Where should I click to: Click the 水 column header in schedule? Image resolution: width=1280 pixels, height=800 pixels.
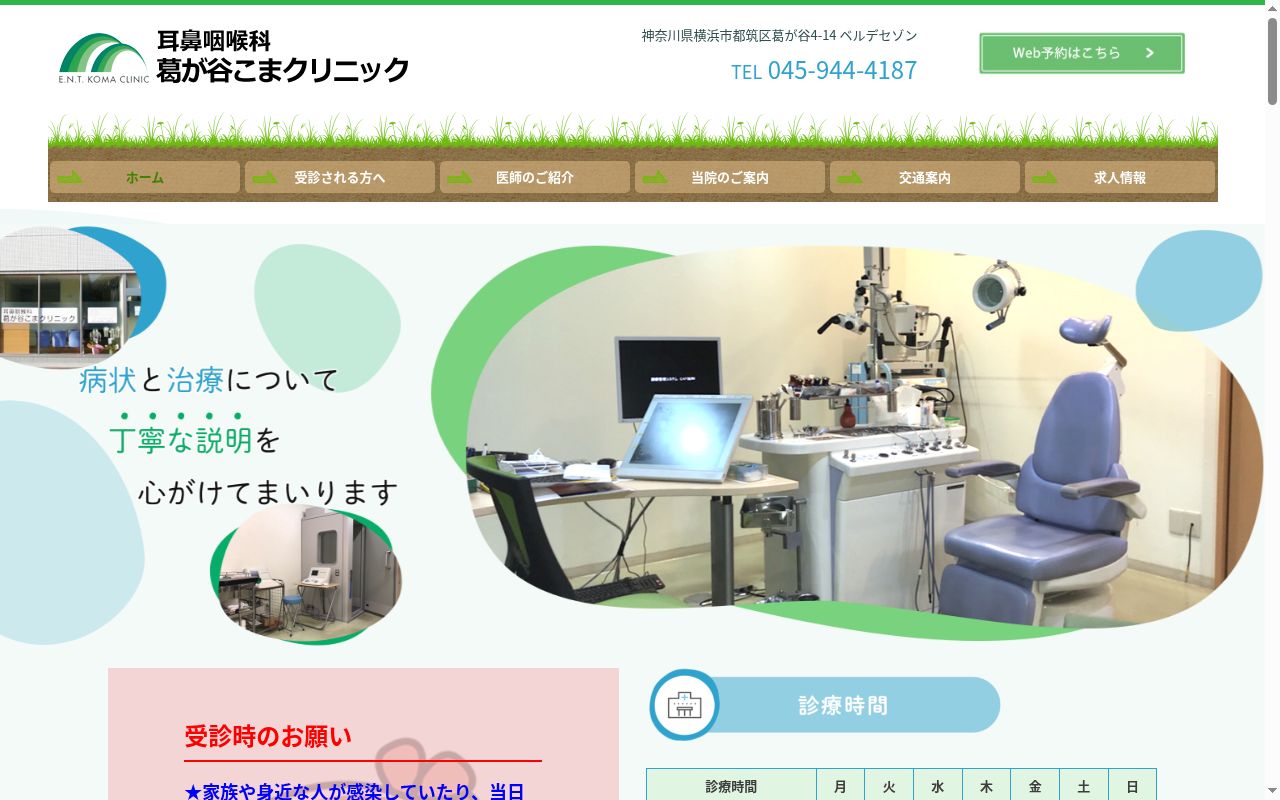coord(938,787)
